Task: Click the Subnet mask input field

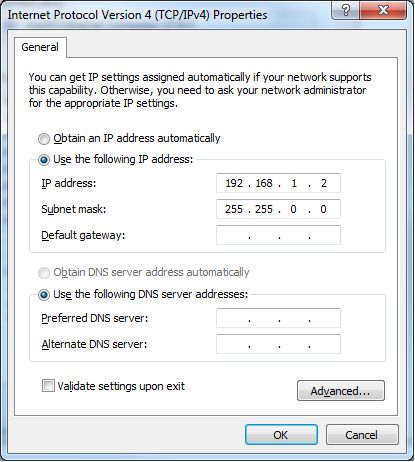Action: (x=278, y=209)
